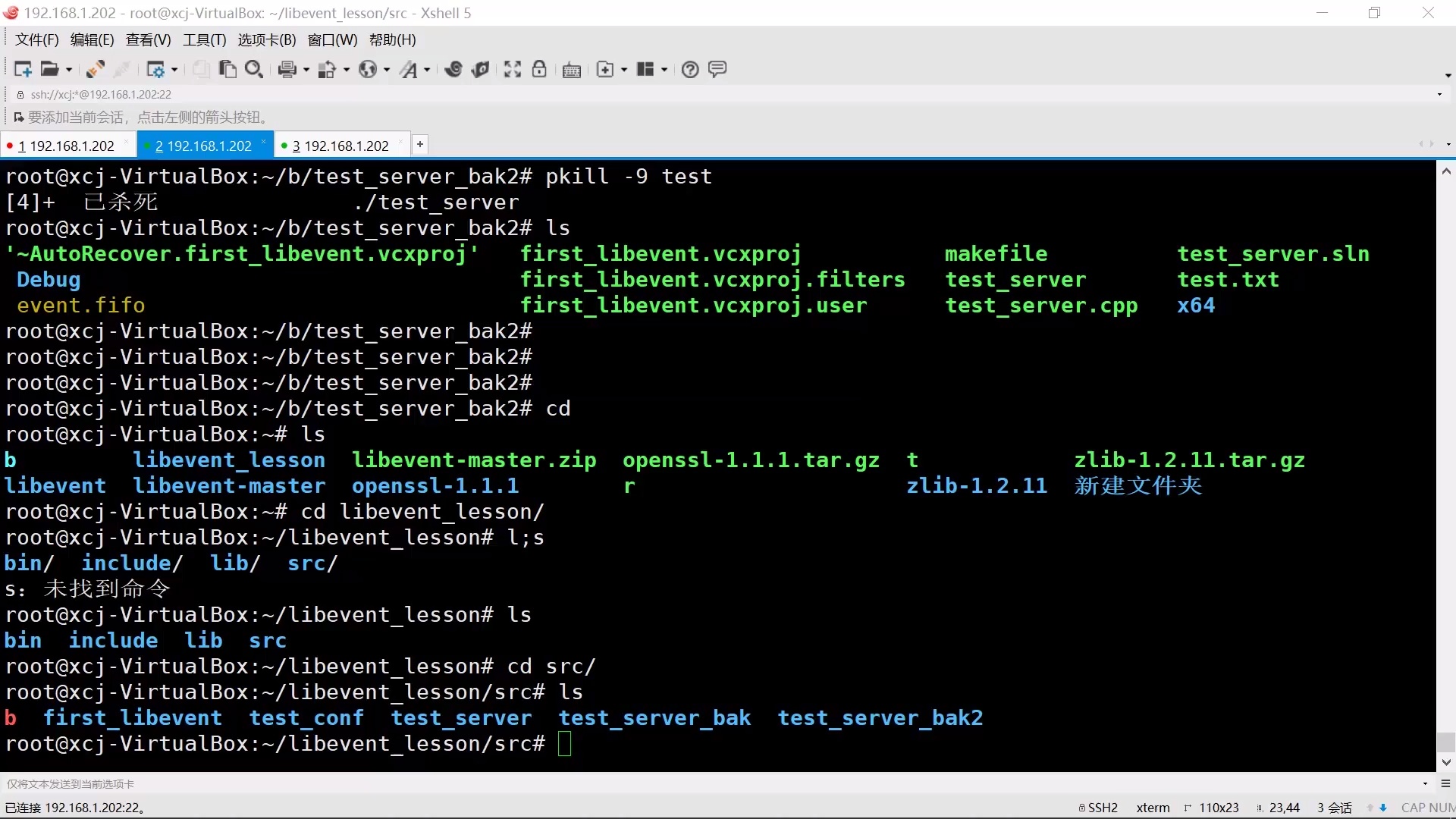
Task: Click the compose bar input field
Action: point(711,784)
